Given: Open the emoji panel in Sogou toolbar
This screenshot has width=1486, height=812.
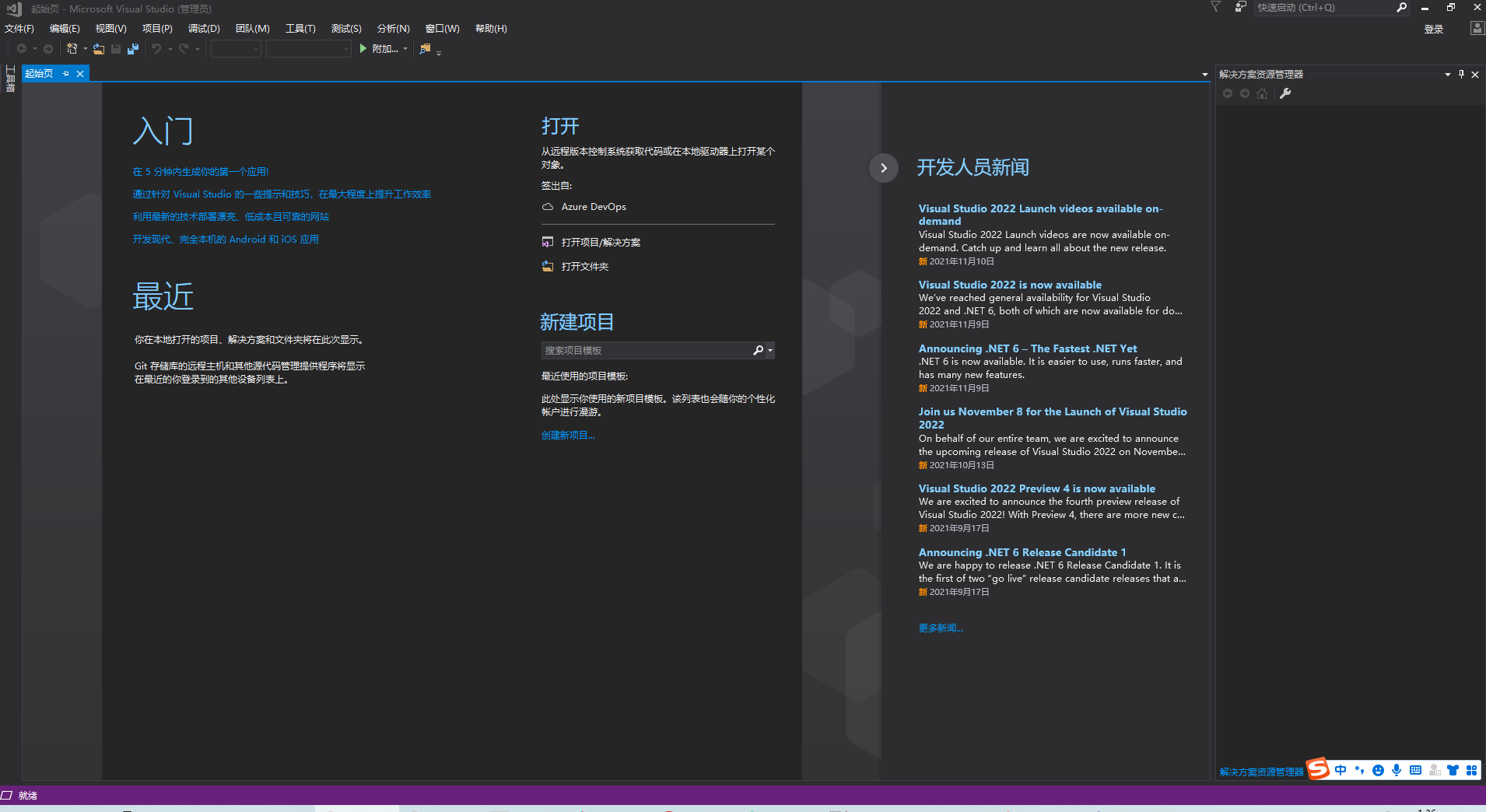Looking at the screenshot, I should point(1379,769).
